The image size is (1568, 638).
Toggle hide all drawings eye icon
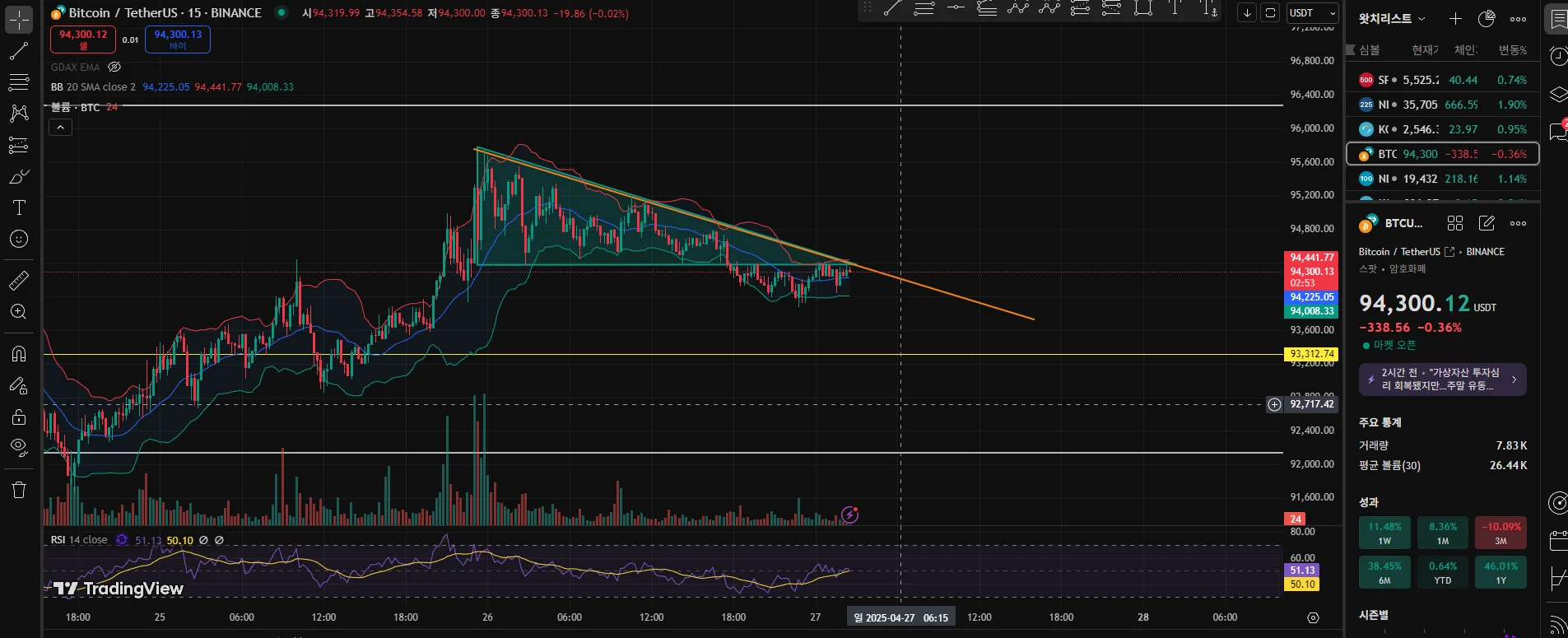18,447
